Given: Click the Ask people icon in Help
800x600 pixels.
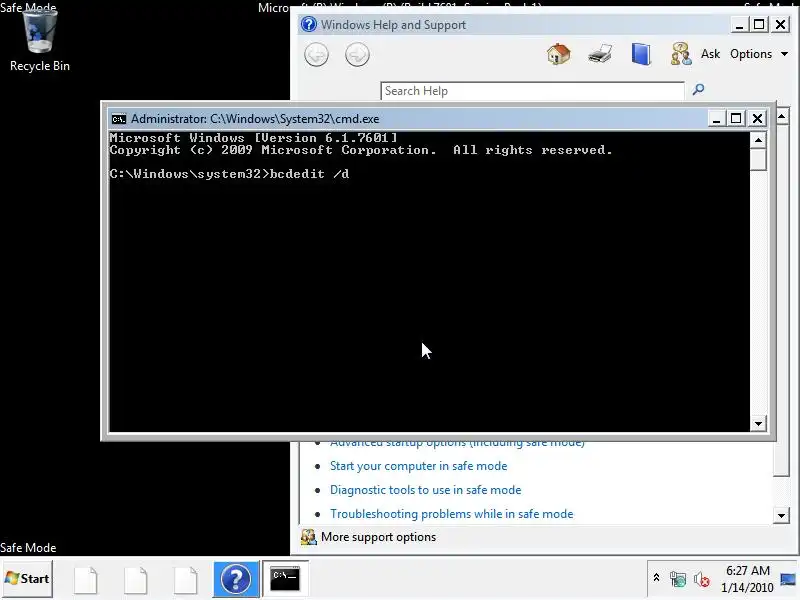Looking at the screenshot, I should 681,54.
